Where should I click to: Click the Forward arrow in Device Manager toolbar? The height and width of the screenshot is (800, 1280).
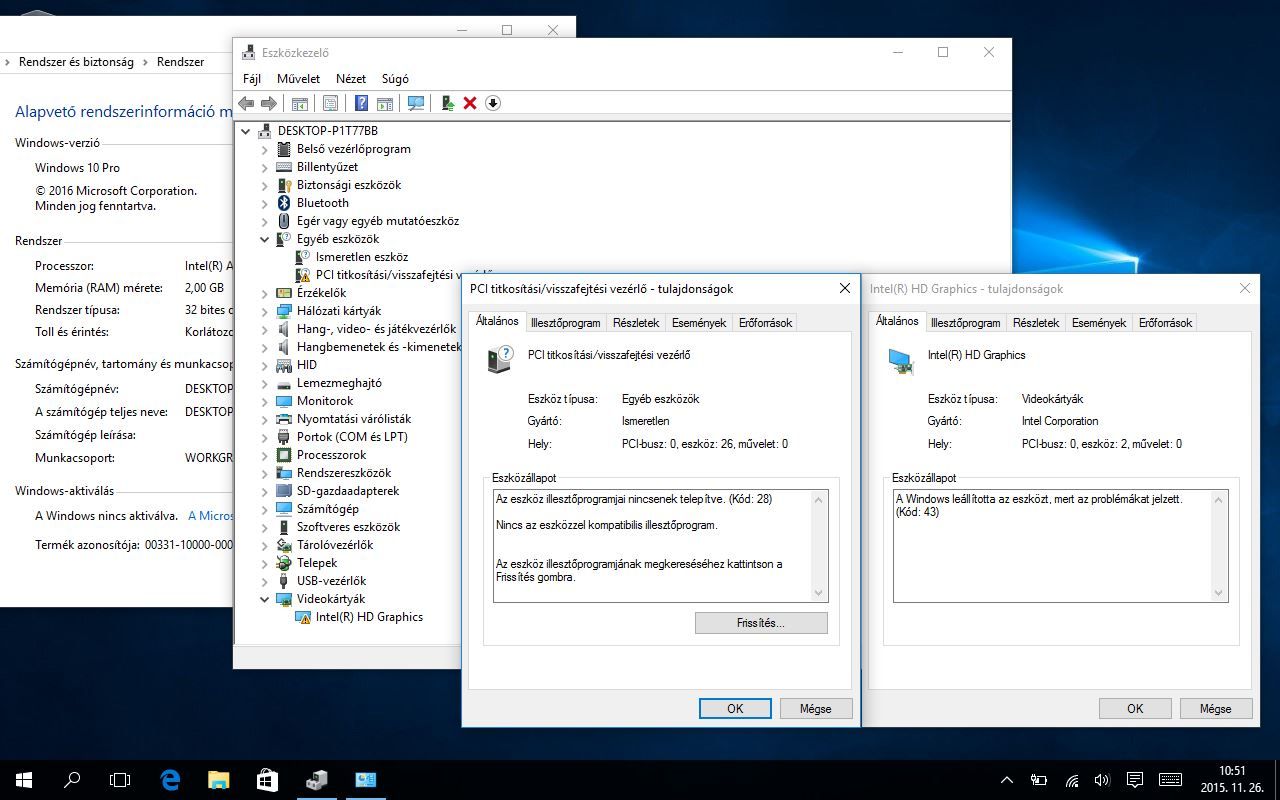269,103
